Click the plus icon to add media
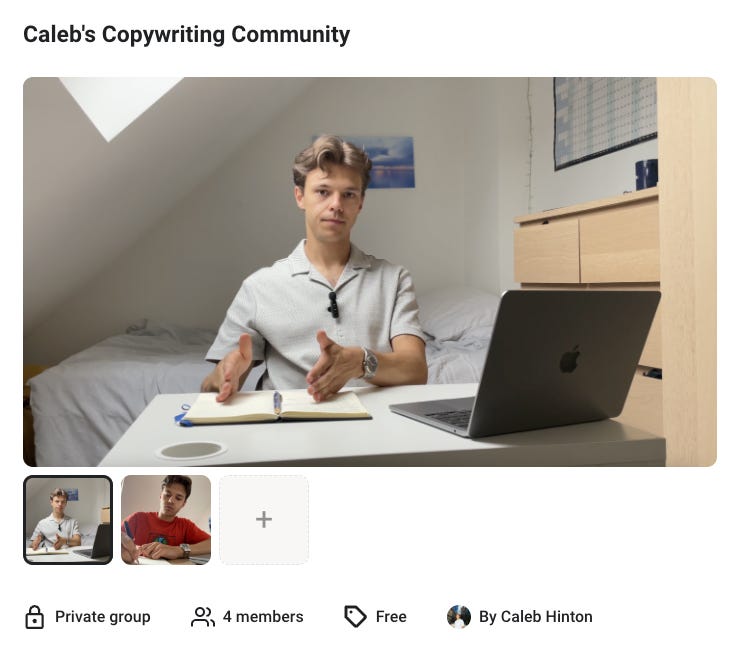 [264, 519]
